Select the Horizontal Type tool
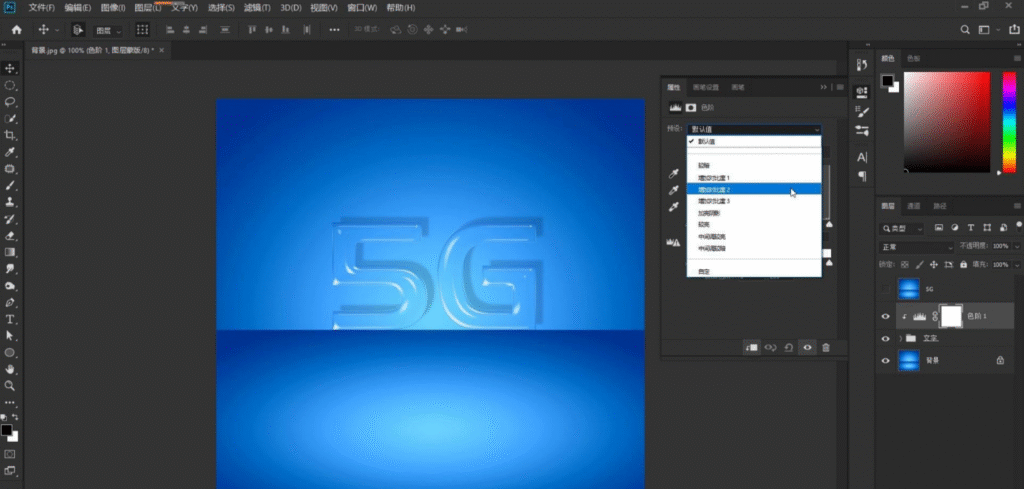The width and height of the screenshot is (1024, 489). (x=10, y=319)
